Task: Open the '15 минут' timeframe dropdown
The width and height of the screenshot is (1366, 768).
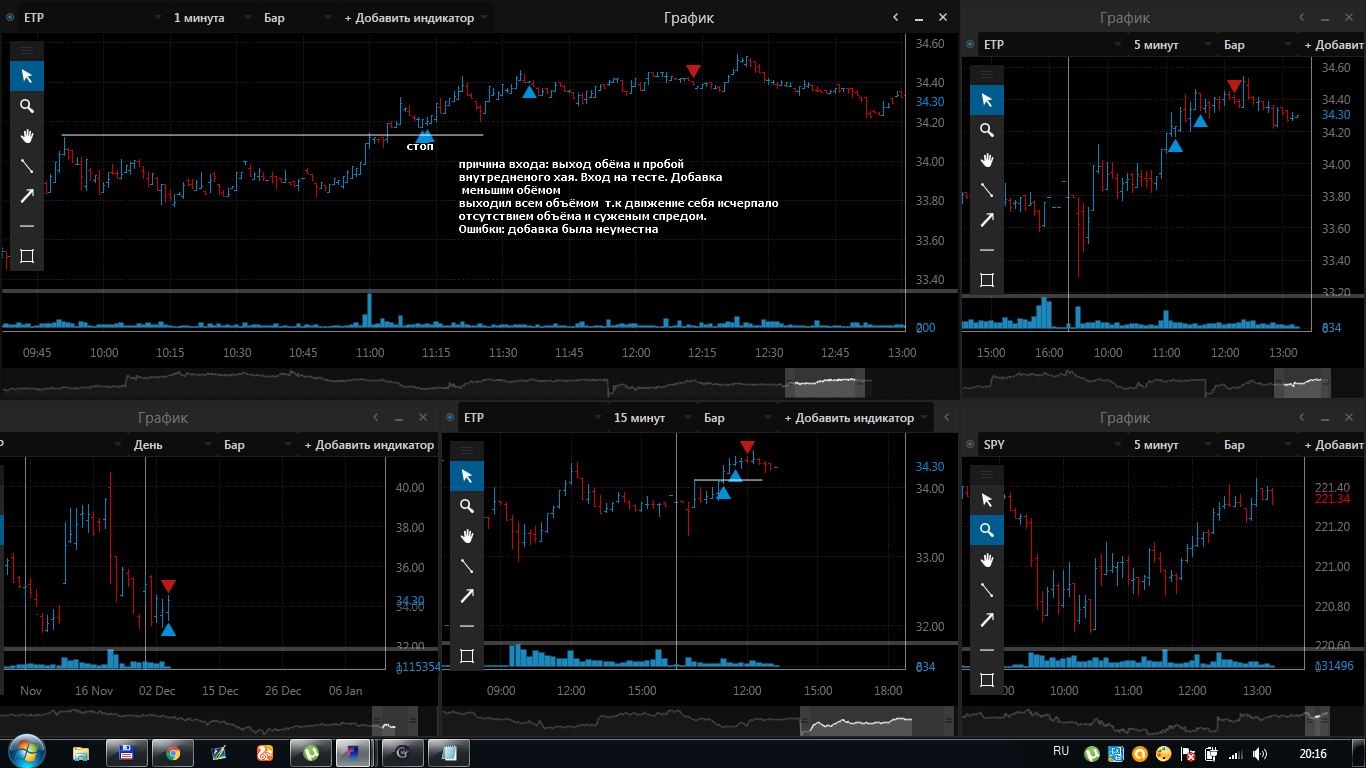Action: 651,418
